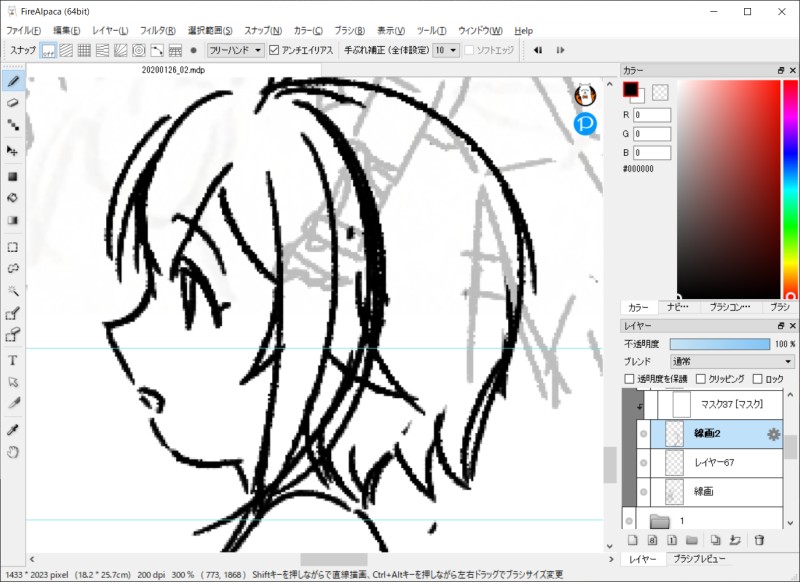Enable crisscross grid snap
This screenshot has width=800, height=582.
tap(85, 50)
